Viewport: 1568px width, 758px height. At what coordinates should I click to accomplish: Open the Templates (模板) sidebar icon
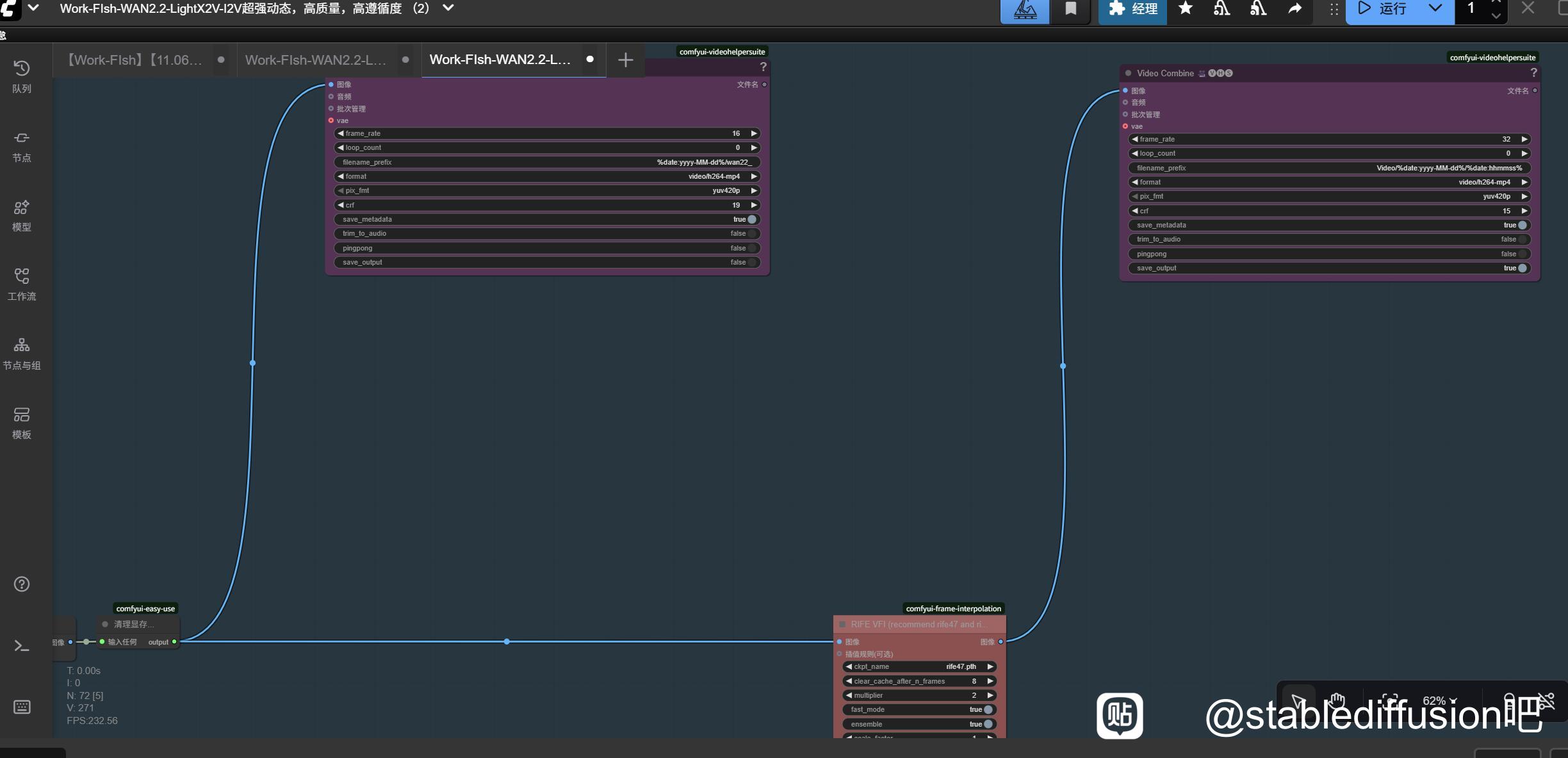(22, 423)
